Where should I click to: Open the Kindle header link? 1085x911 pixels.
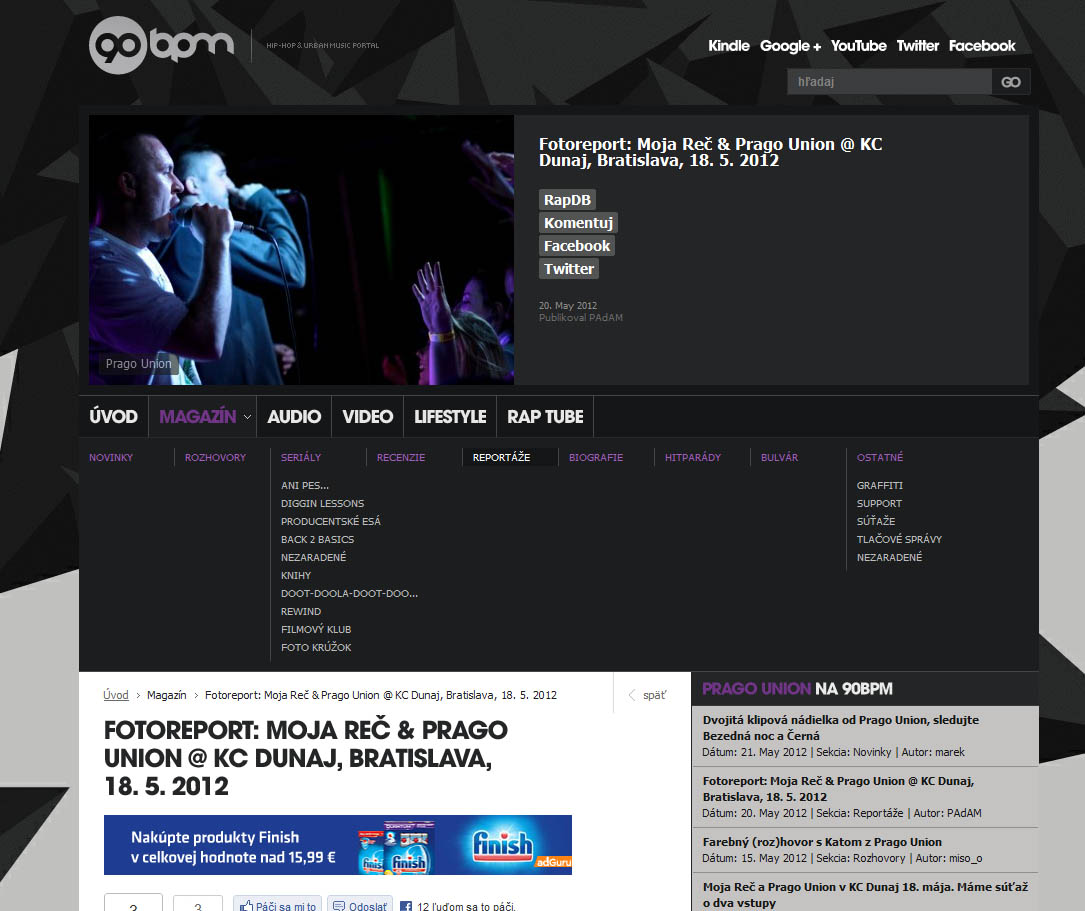click(729, 46)
